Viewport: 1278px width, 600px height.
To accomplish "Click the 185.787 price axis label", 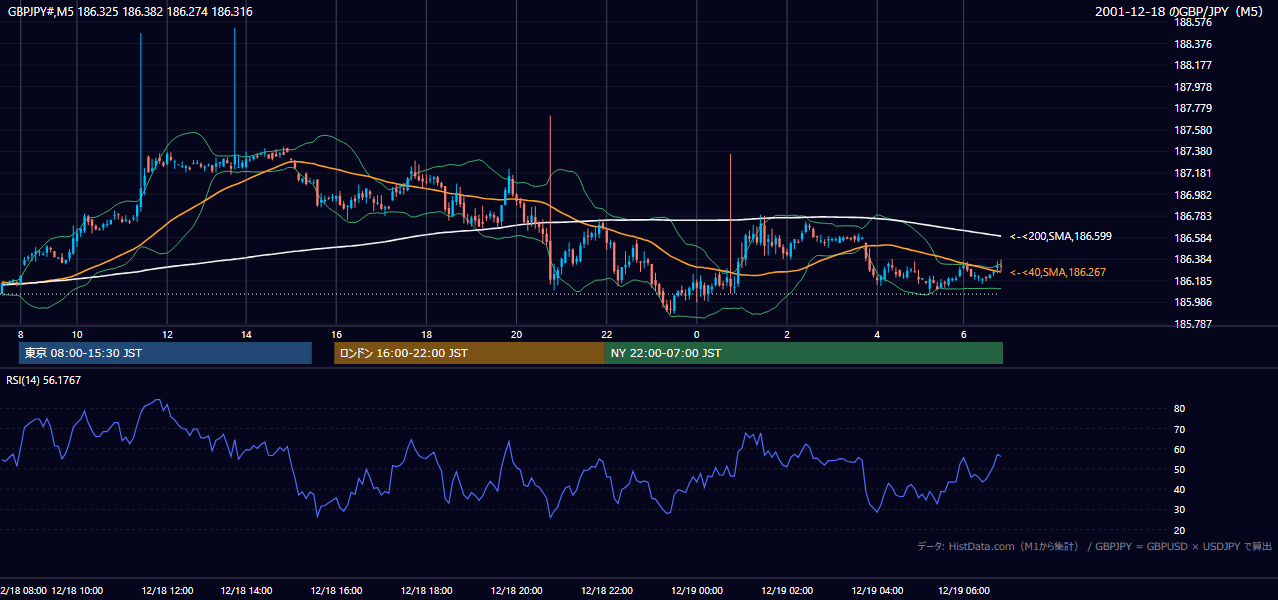I will [1192, 324].
